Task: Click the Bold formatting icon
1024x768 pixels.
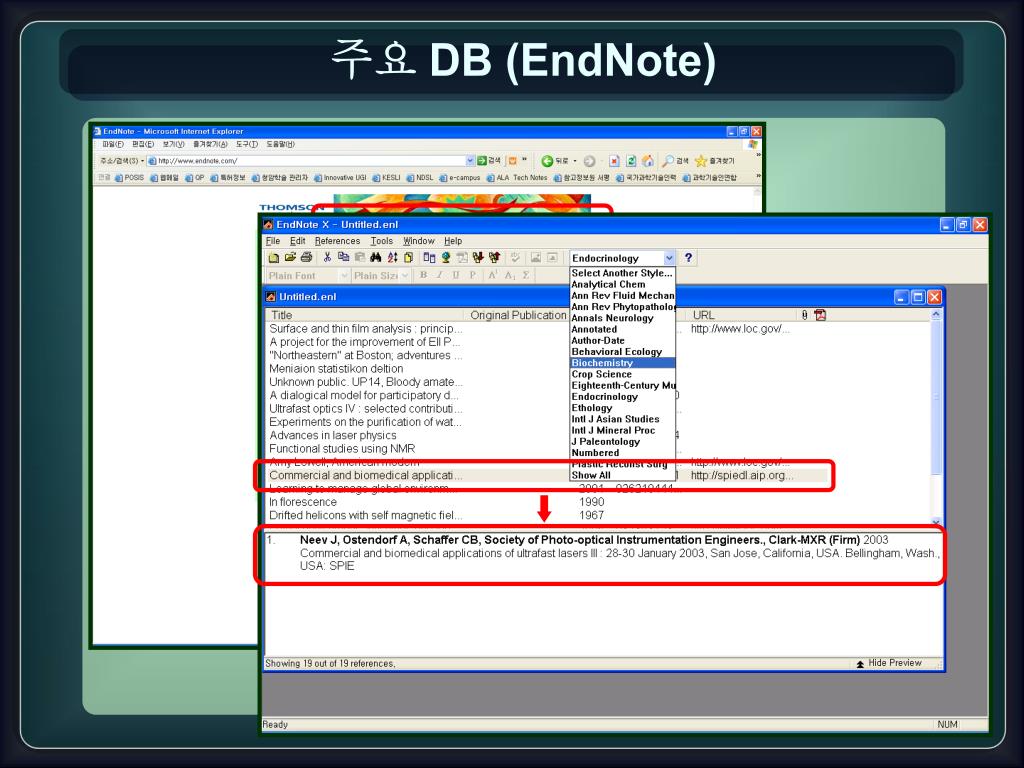Action: [x=423, y=275]
